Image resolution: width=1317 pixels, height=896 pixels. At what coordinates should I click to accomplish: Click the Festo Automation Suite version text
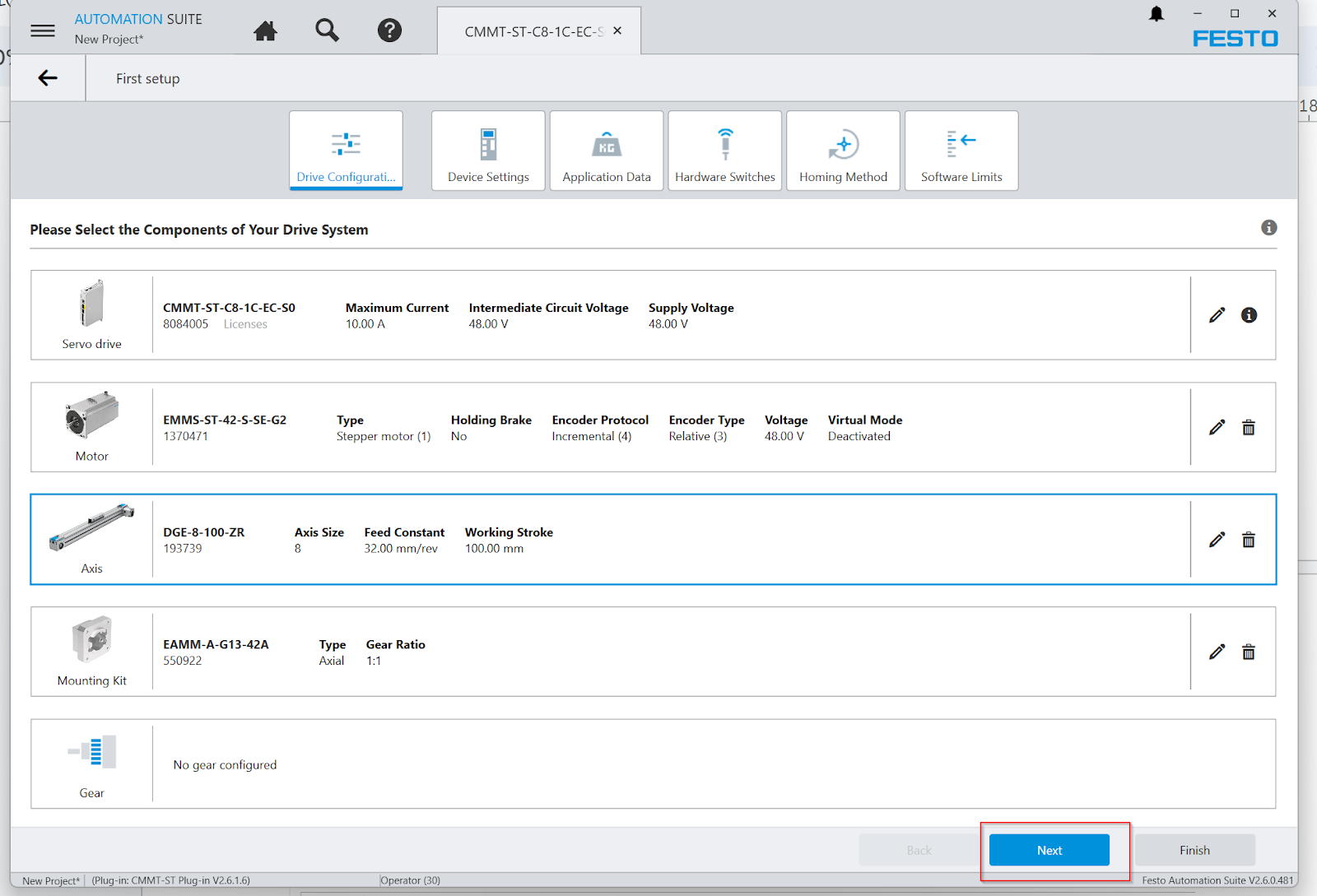click(x=1217, y=880)
